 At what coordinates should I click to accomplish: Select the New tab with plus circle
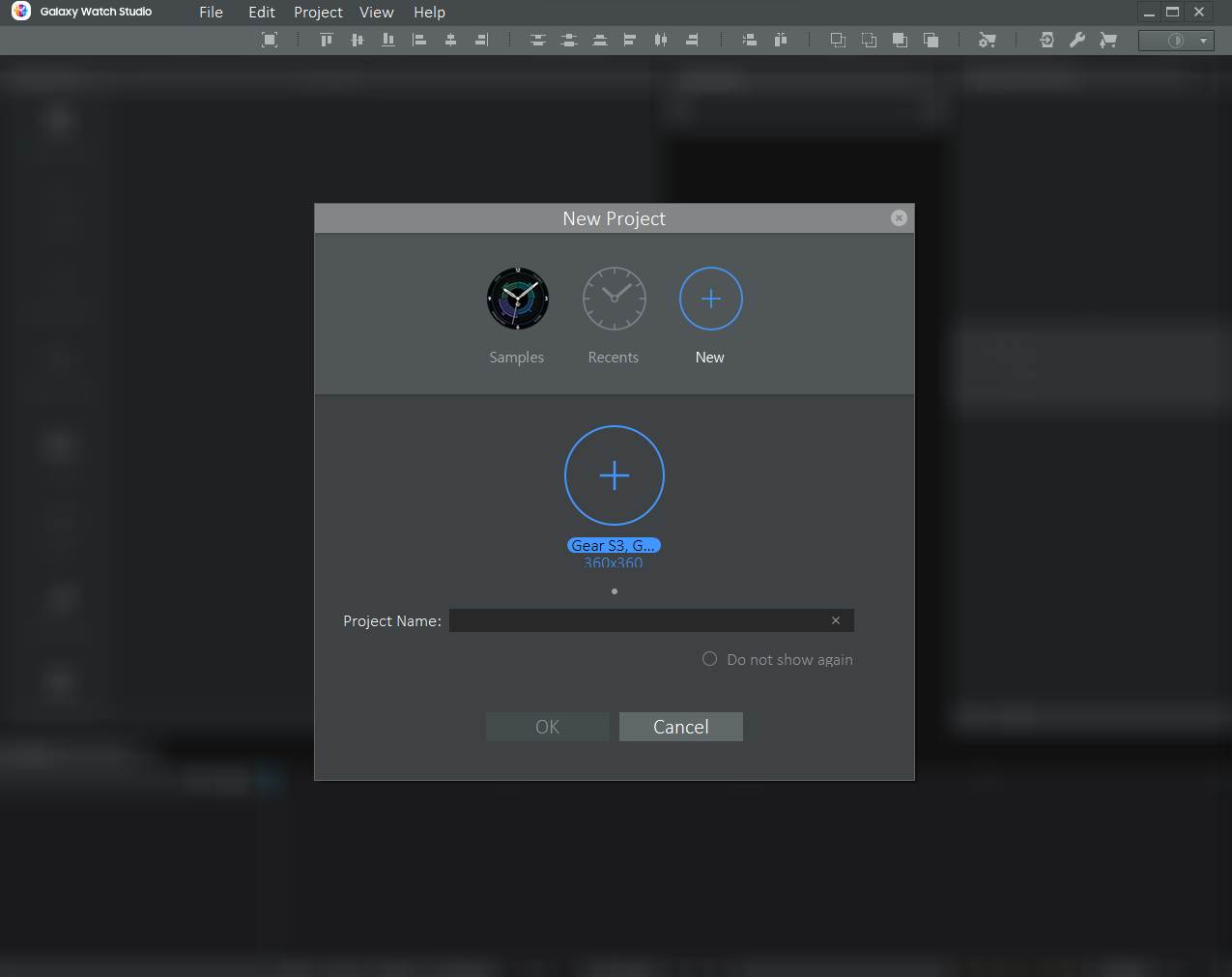710,316
